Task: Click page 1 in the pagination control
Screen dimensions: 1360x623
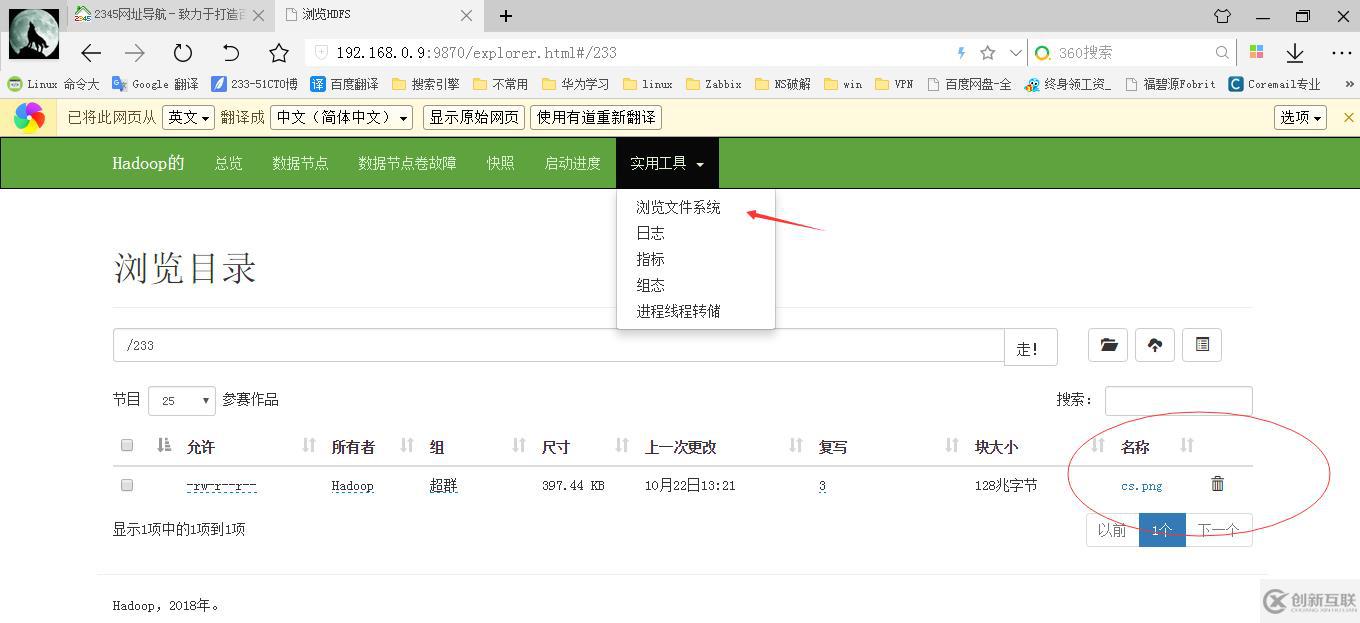Action: pos(1161,530)
